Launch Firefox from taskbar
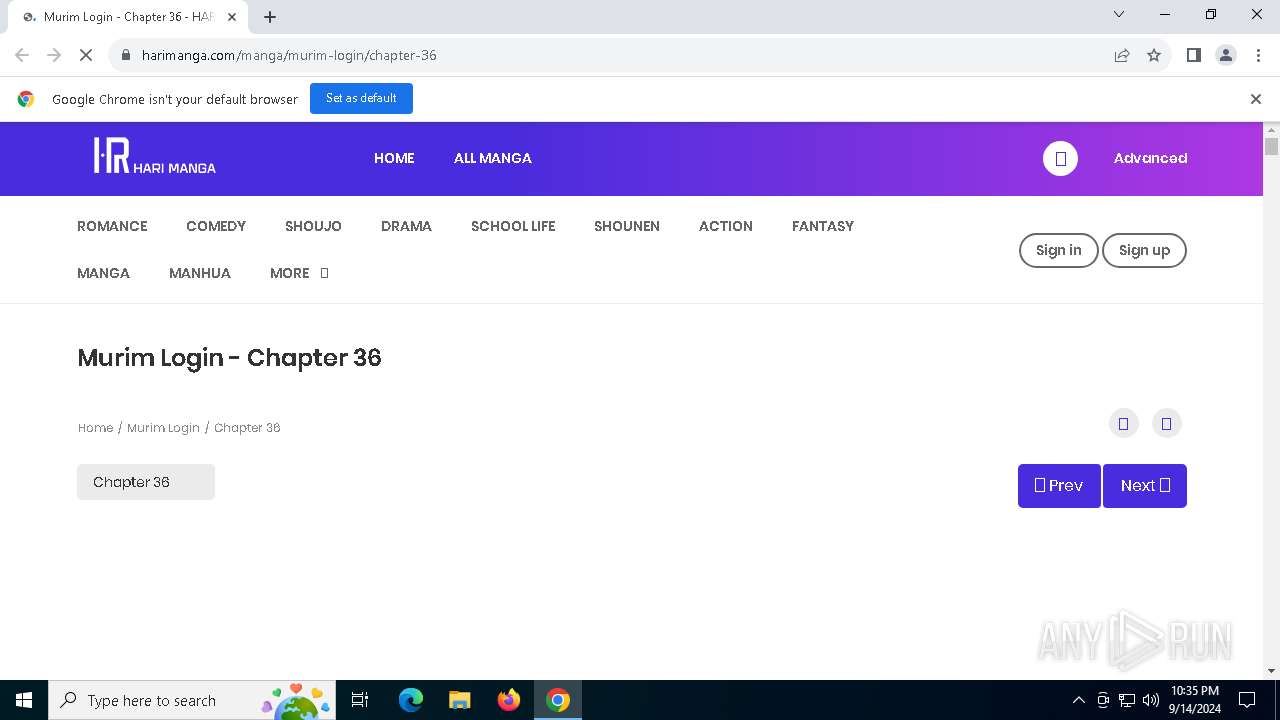Viewport: 1280px width, 720px height. pyautogui.click(x=509, y=700)
